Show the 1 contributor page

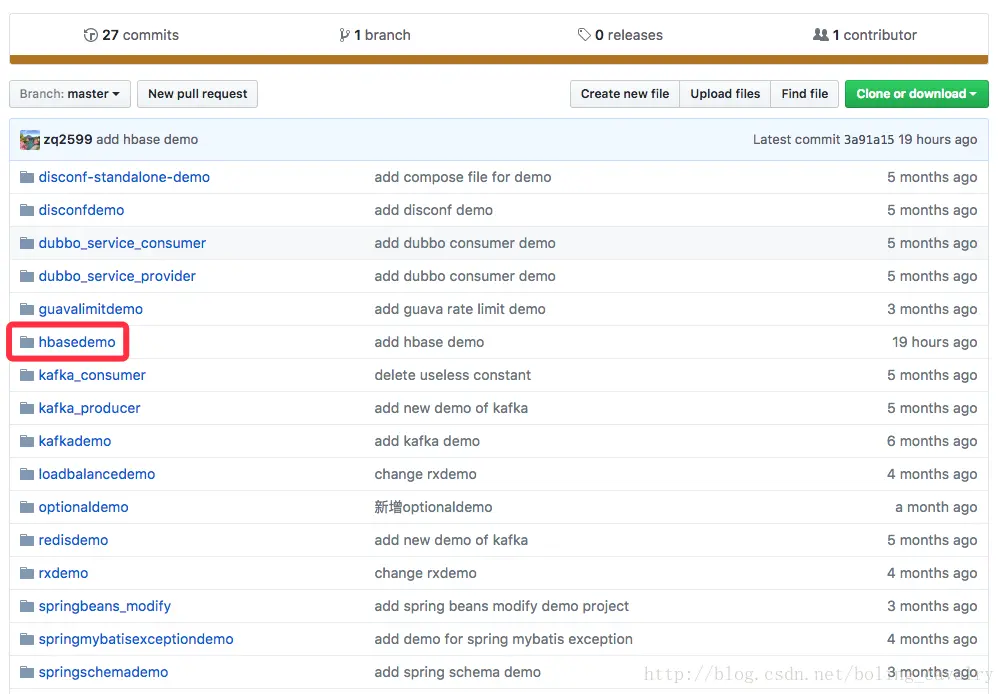pos(865,35)
